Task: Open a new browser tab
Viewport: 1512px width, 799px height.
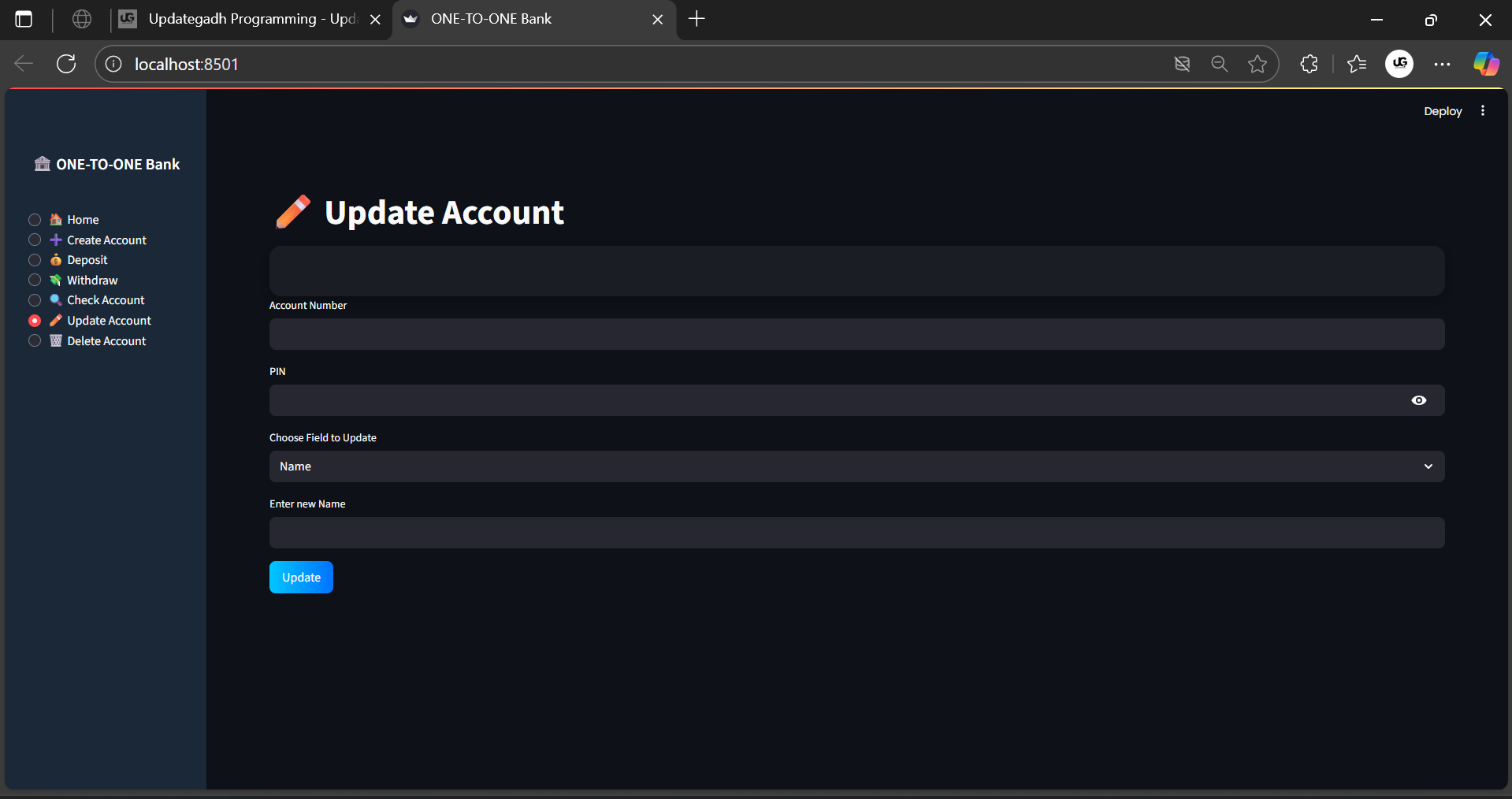Action: [x=697, y=19]
